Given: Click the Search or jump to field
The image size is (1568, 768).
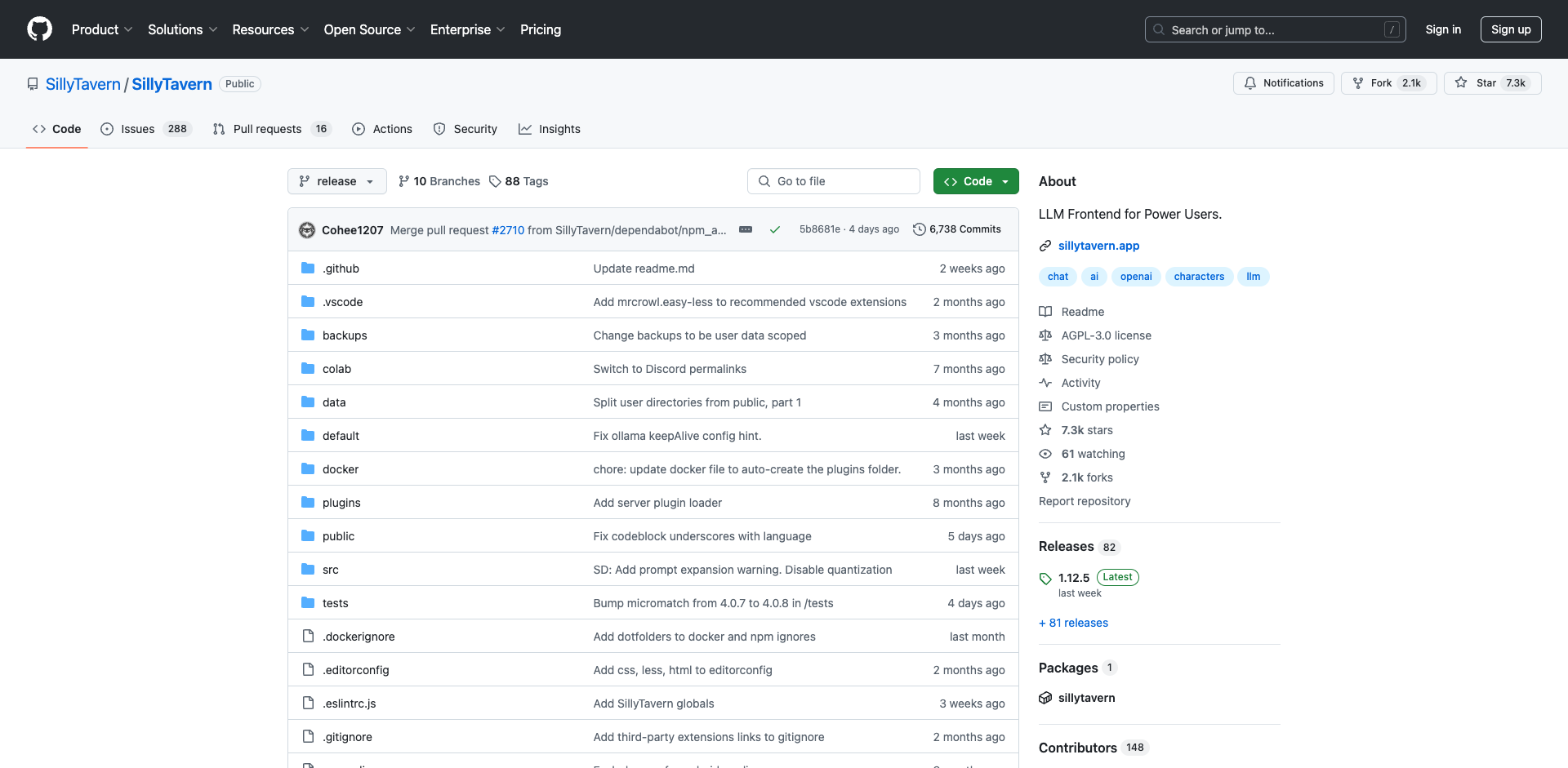Looking at the screenshot, I should coord(1276,29).
